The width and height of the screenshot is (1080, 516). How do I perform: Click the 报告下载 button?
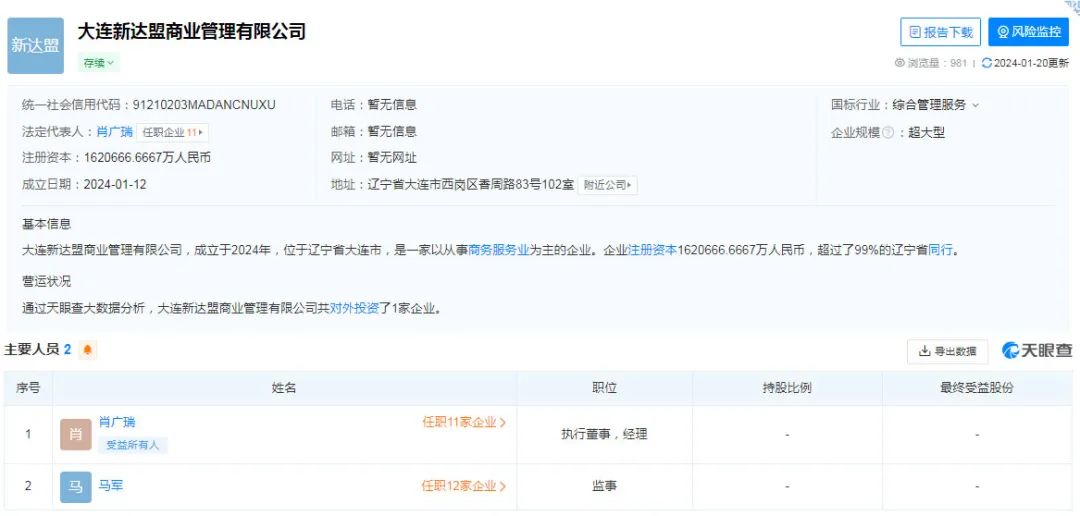(940, 32)
